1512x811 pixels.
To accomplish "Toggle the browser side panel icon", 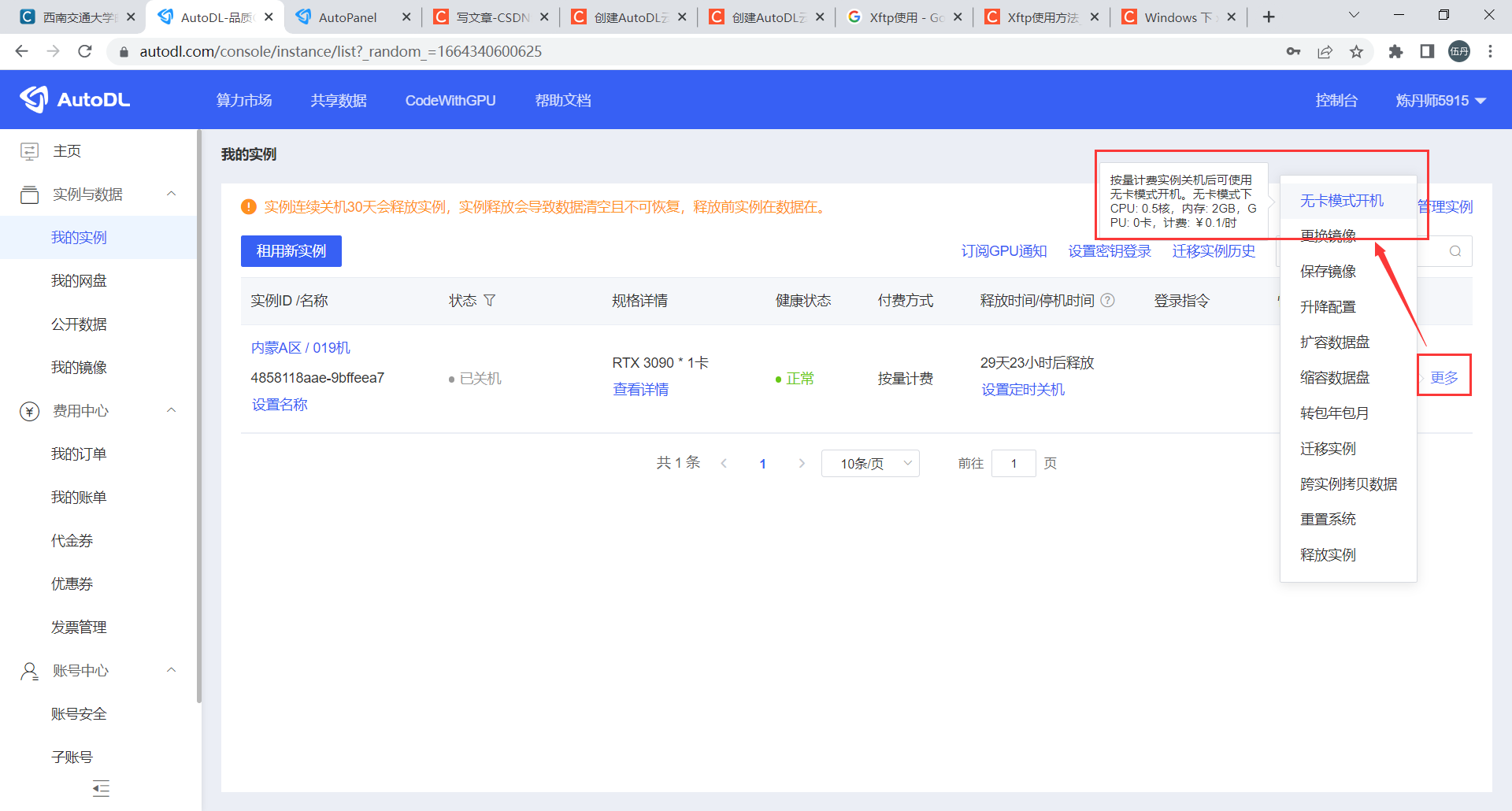I will pyautogui.click(x=1427, y=51).
